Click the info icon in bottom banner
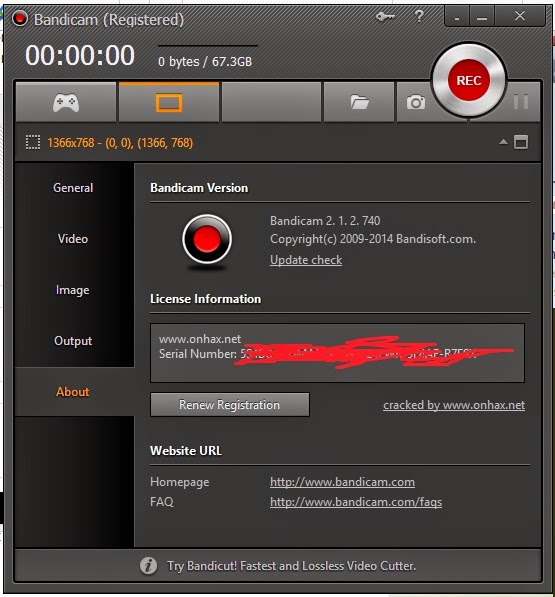 pyautogui.click(x=148, y=565)
